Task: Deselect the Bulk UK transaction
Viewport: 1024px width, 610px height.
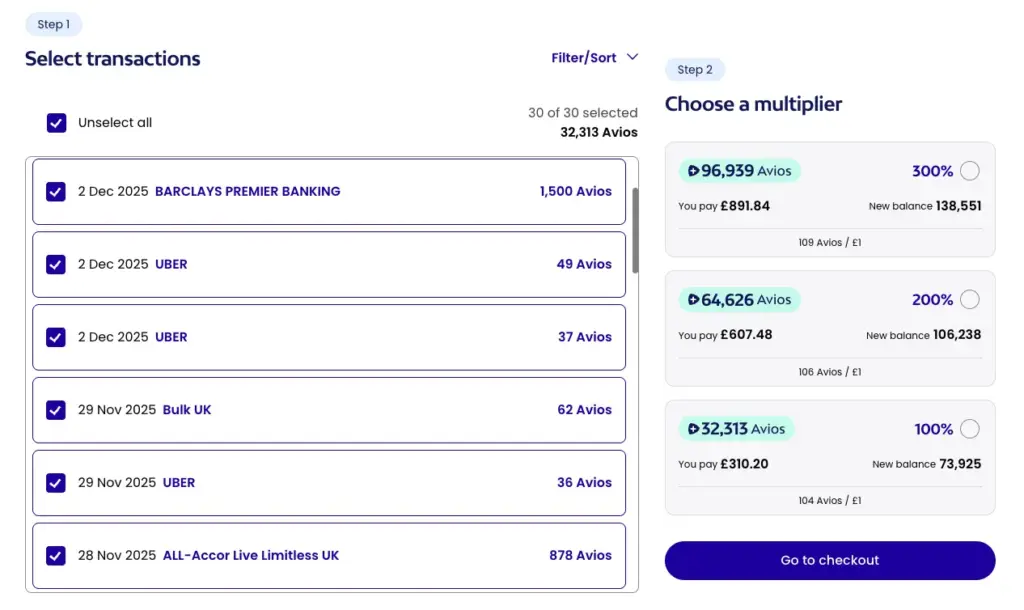Action: (x=57, y=410)
